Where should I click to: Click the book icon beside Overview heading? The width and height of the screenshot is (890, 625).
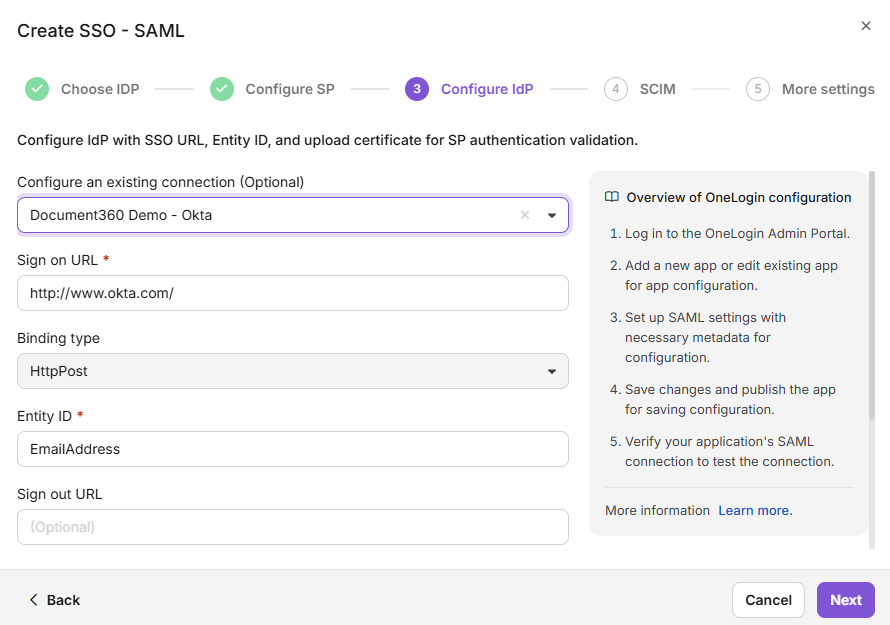click(x=612, y=197)
